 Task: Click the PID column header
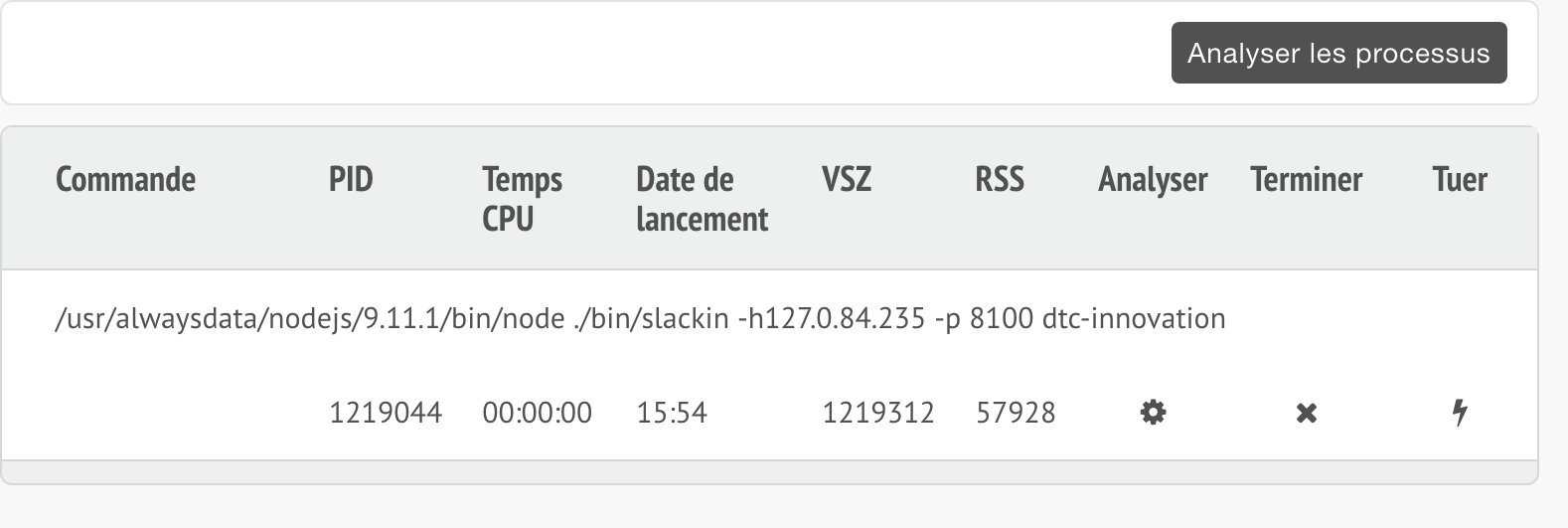(x=351, y=180)
